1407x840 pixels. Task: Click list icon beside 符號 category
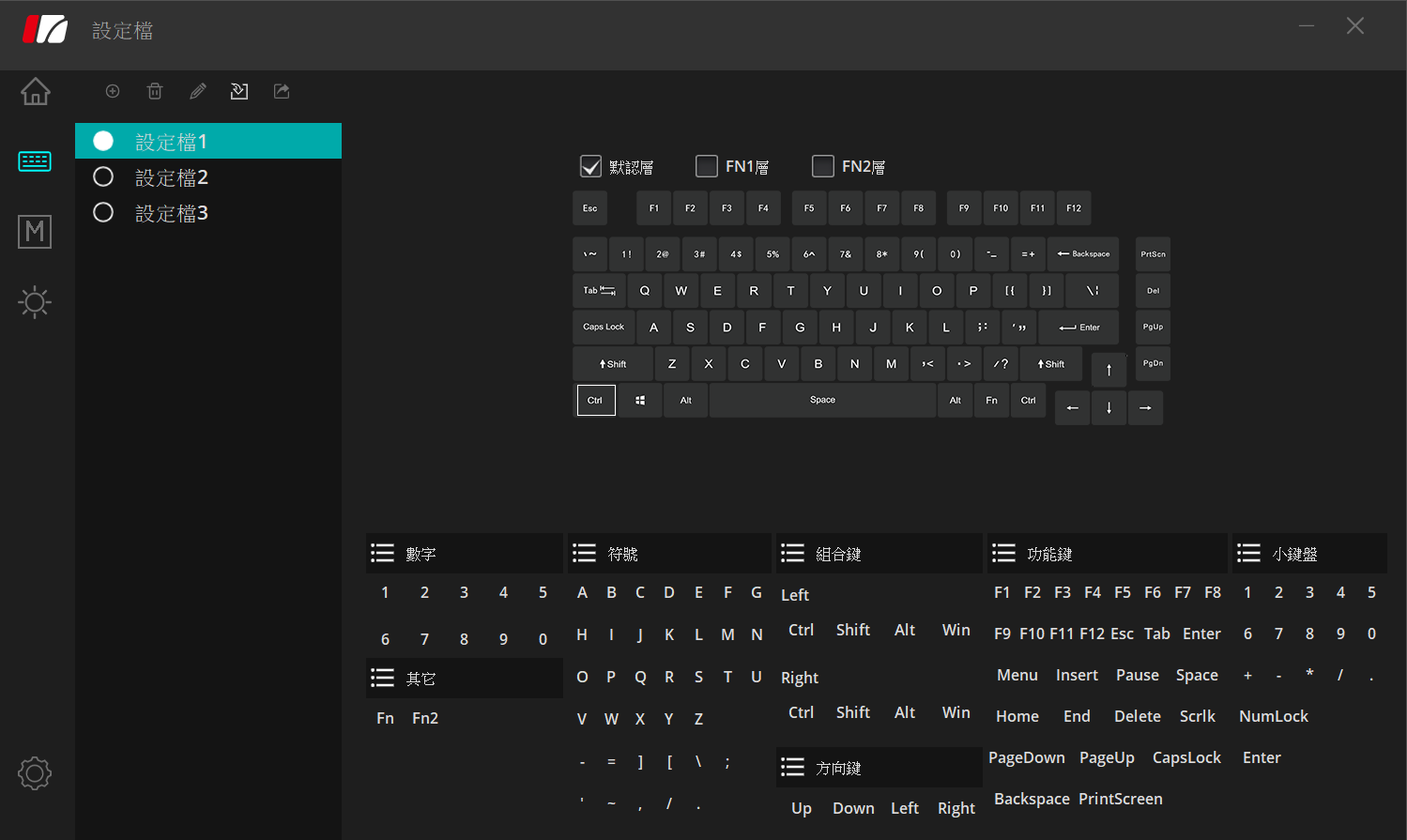[x=584, y=554]
